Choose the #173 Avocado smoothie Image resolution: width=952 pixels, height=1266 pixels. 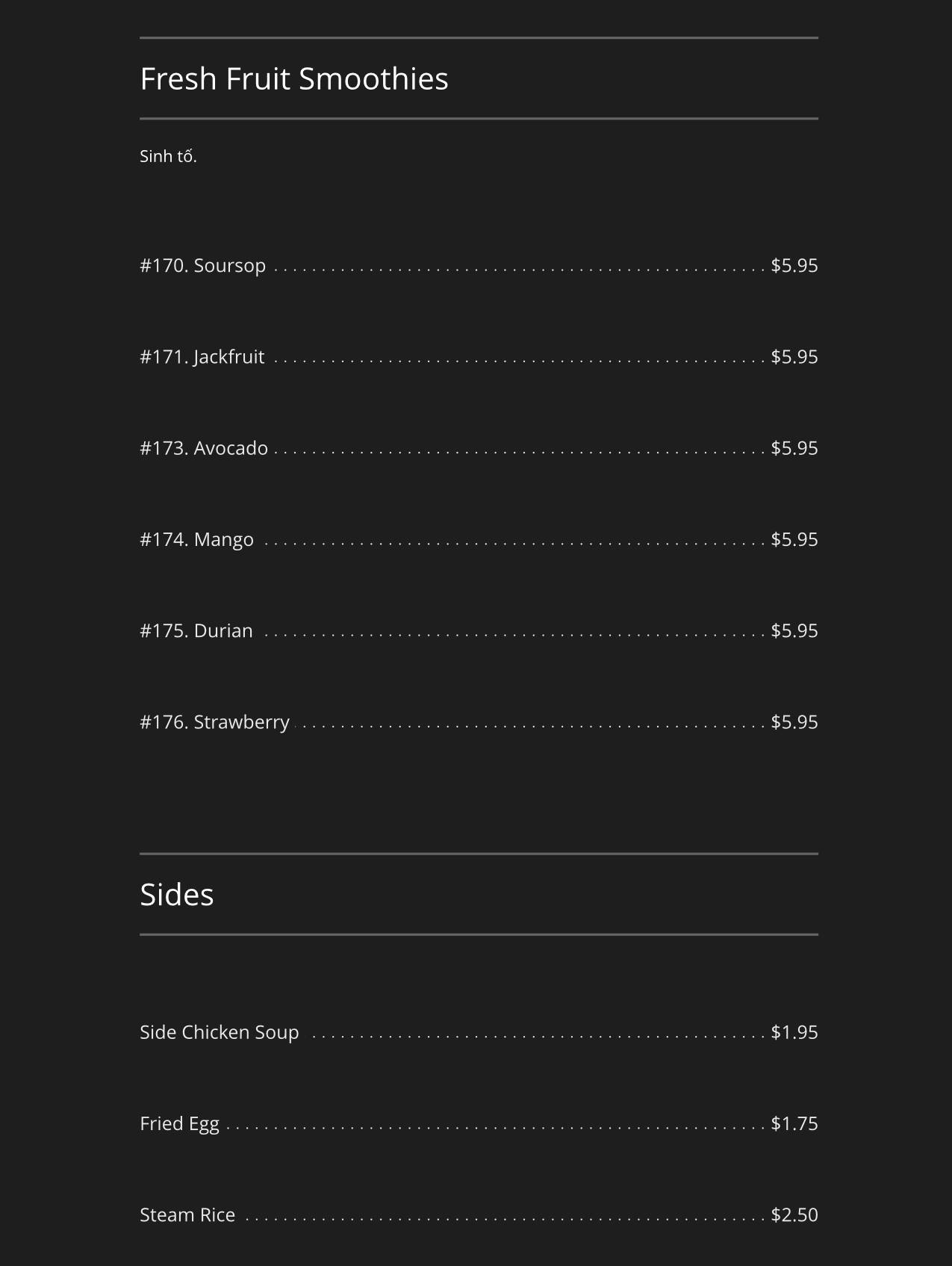coord(203,448)
